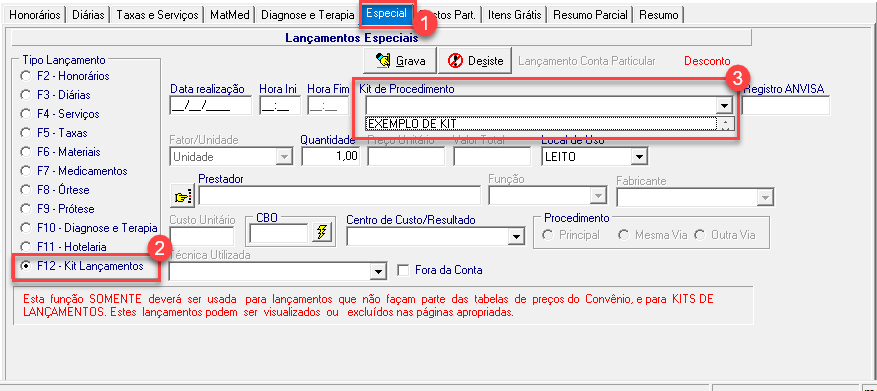This screenshot has height=391, width=877.
Task: Click the kit list scroll spinner
Action: tap(725, 124)
